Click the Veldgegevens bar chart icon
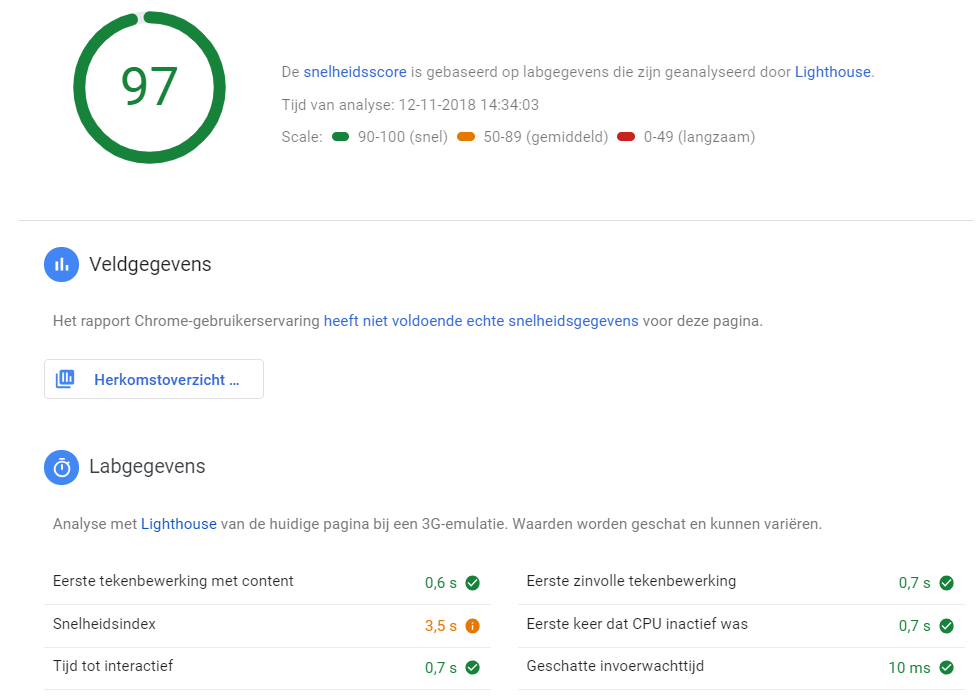The width and height of the screenshot is (978, 697). 61,265
